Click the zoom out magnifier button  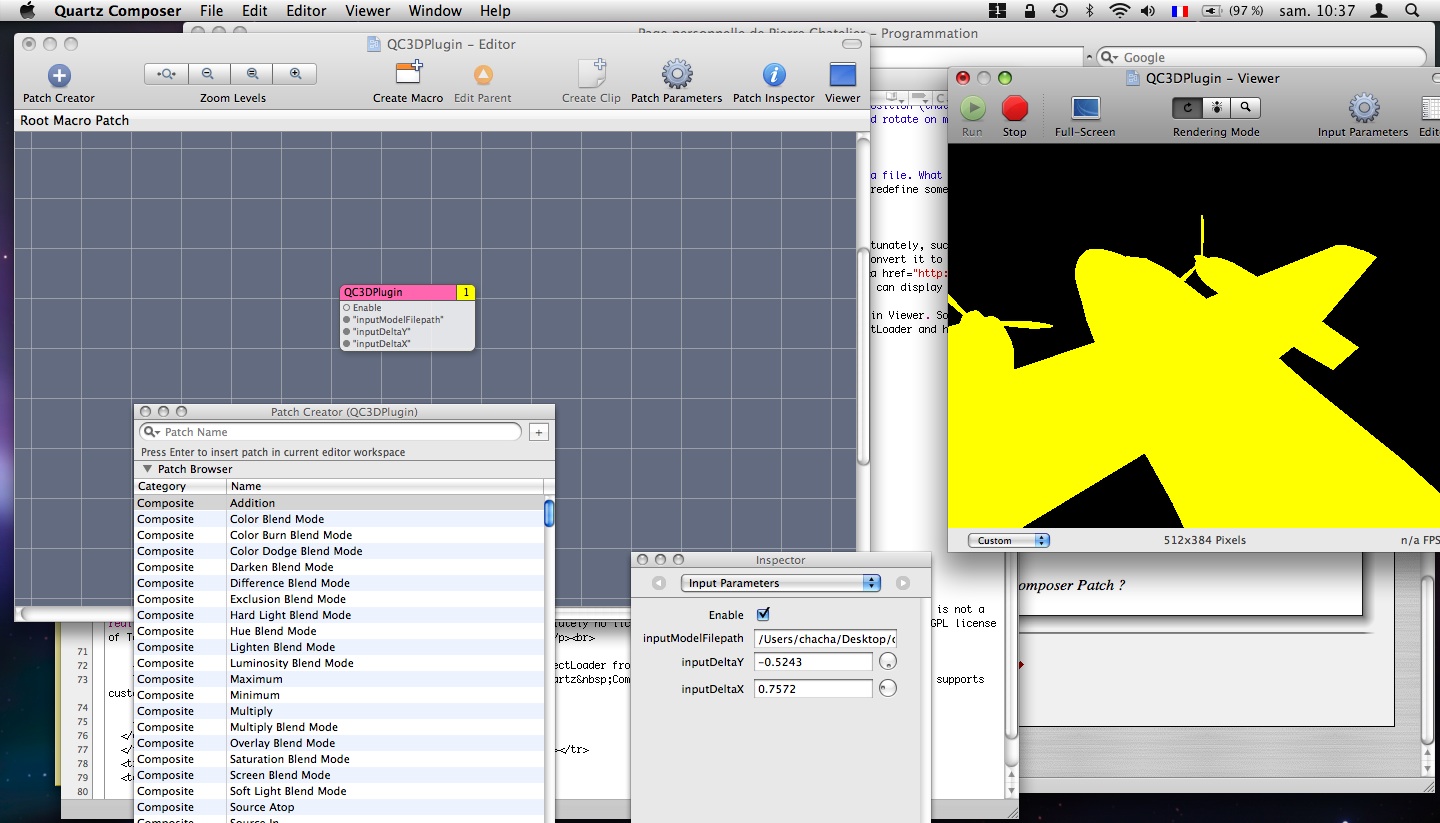[208, 74]
